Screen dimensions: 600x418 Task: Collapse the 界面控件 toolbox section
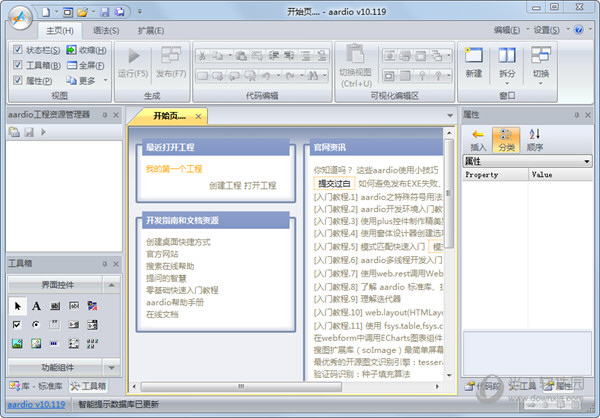[x=111, y=285]
